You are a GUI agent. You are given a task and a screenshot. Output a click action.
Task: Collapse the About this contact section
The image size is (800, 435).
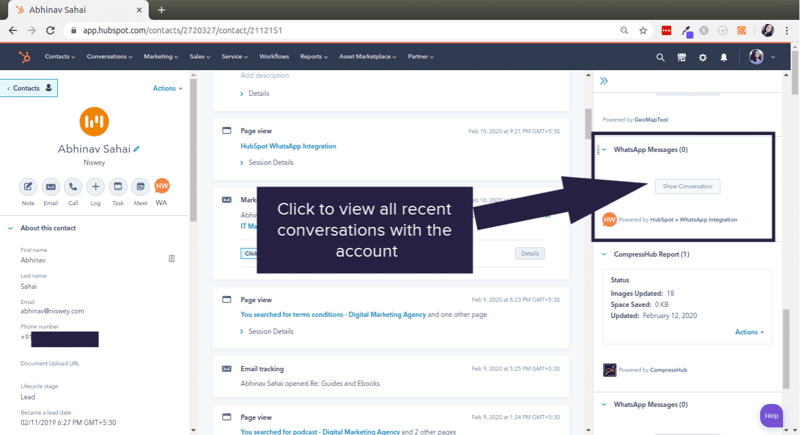point(11,228)
